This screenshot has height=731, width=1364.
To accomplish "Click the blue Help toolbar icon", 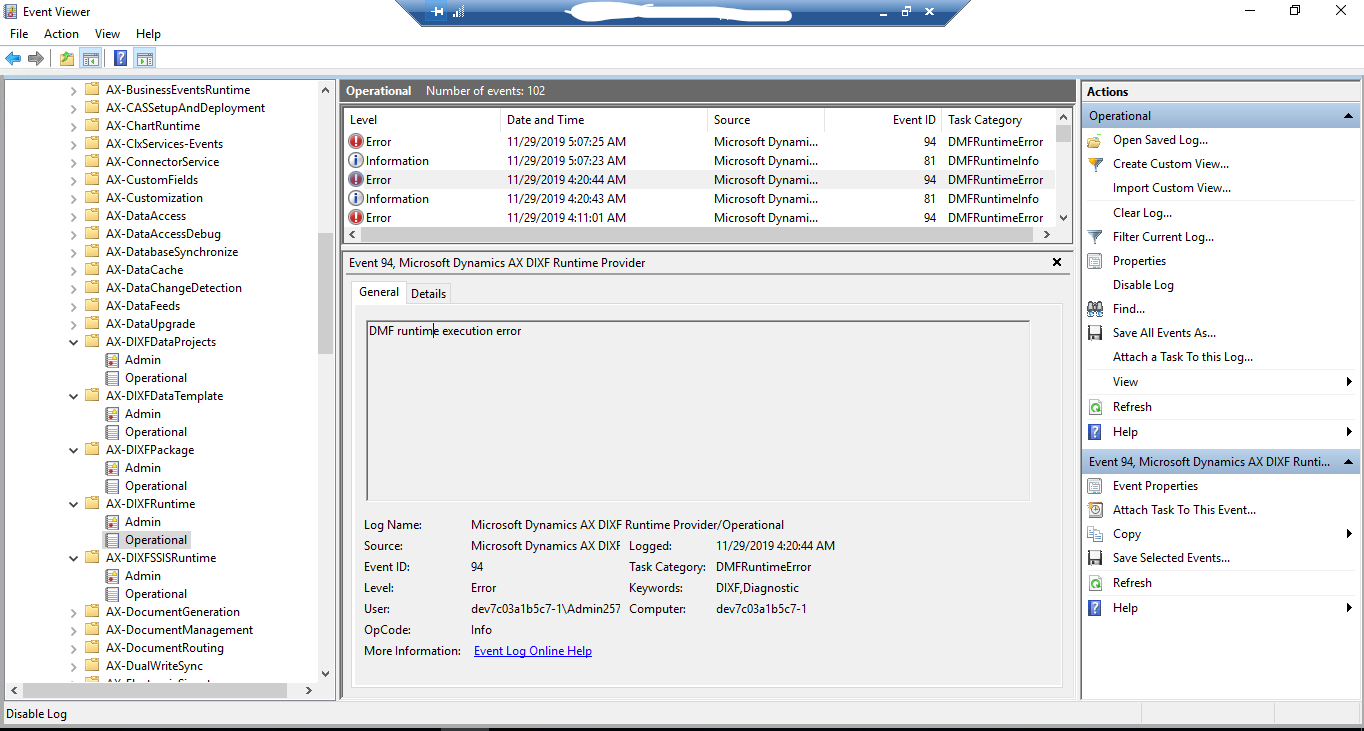I will click(121, 58).
